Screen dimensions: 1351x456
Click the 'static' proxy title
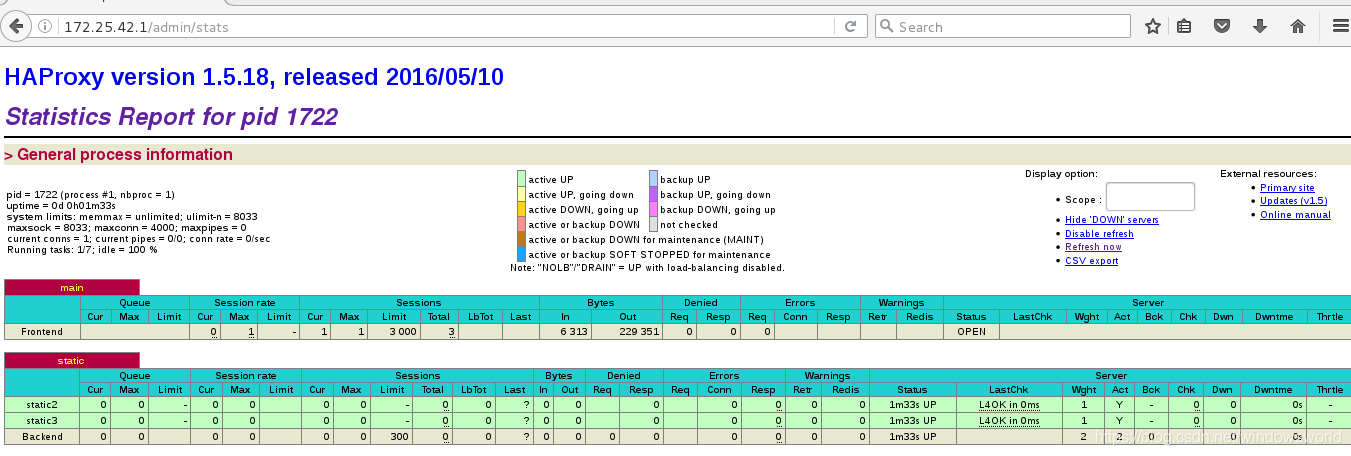(x=72, y=360)
